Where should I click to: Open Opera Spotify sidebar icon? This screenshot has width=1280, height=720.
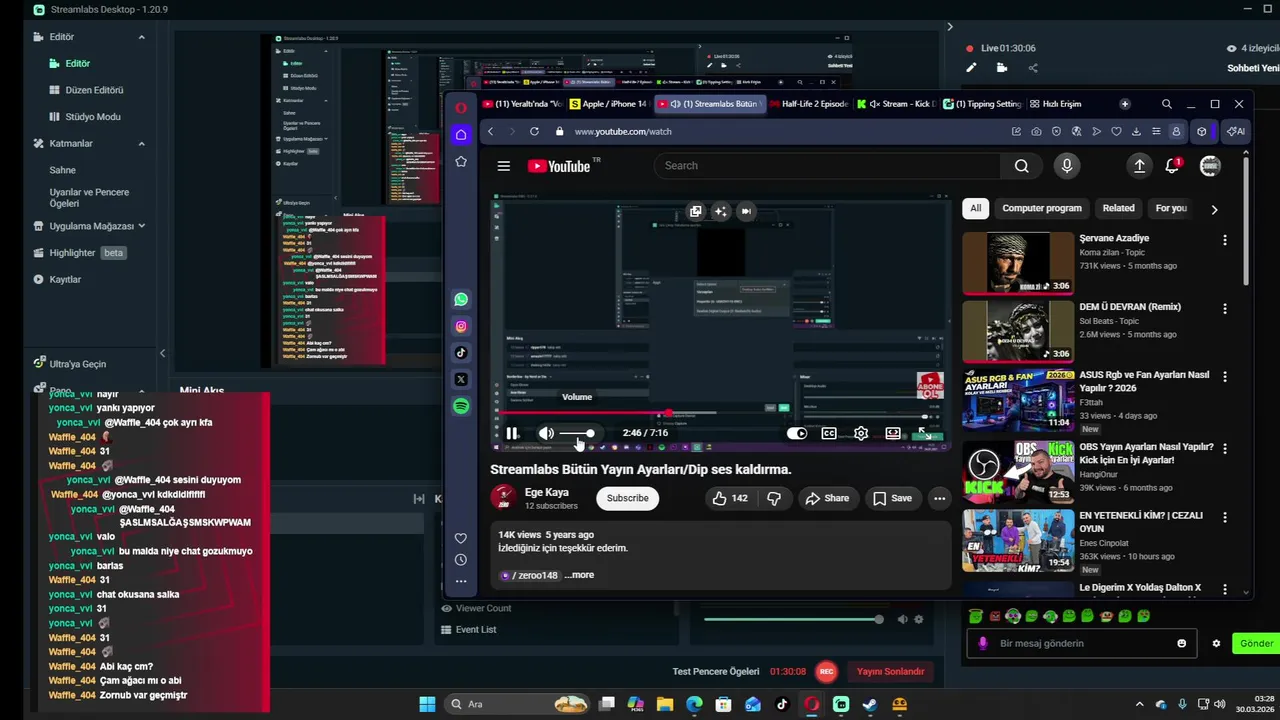[x=461, y=406]
